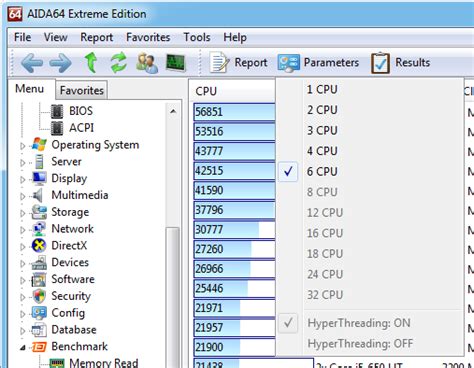Viewport: 474px width, 368px height.
Task: Expand the Server tree node
Action: coord(23,163)
